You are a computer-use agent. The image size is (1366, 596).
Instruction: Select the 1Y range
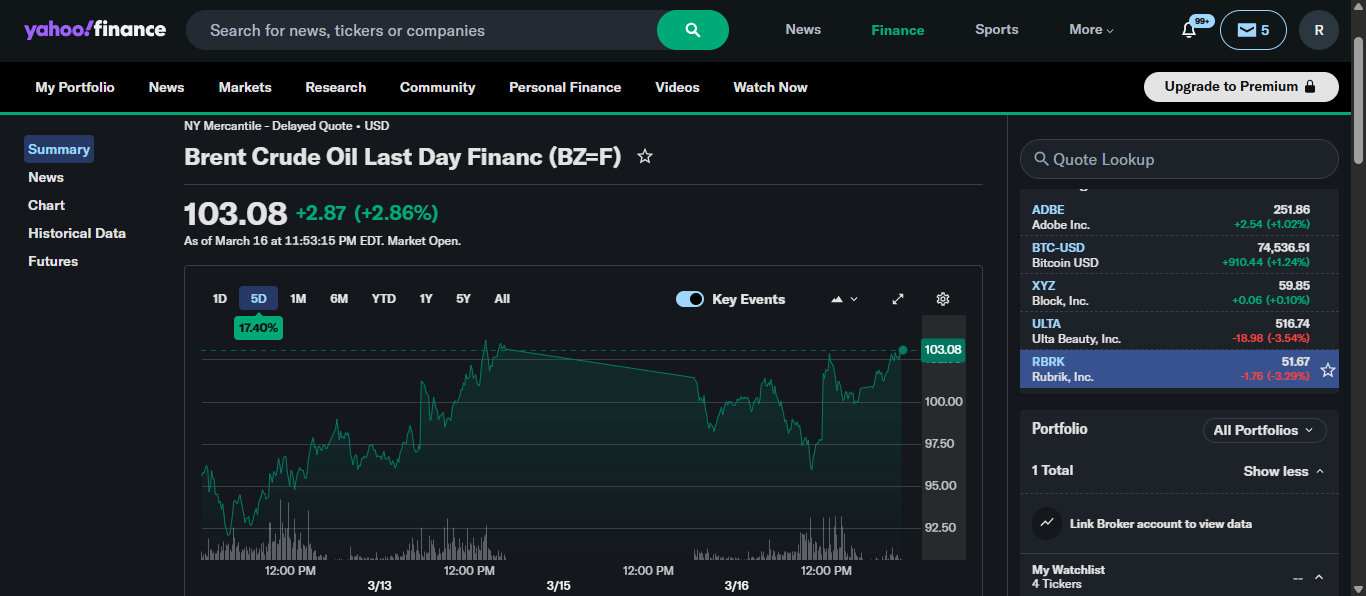[426, 298]
